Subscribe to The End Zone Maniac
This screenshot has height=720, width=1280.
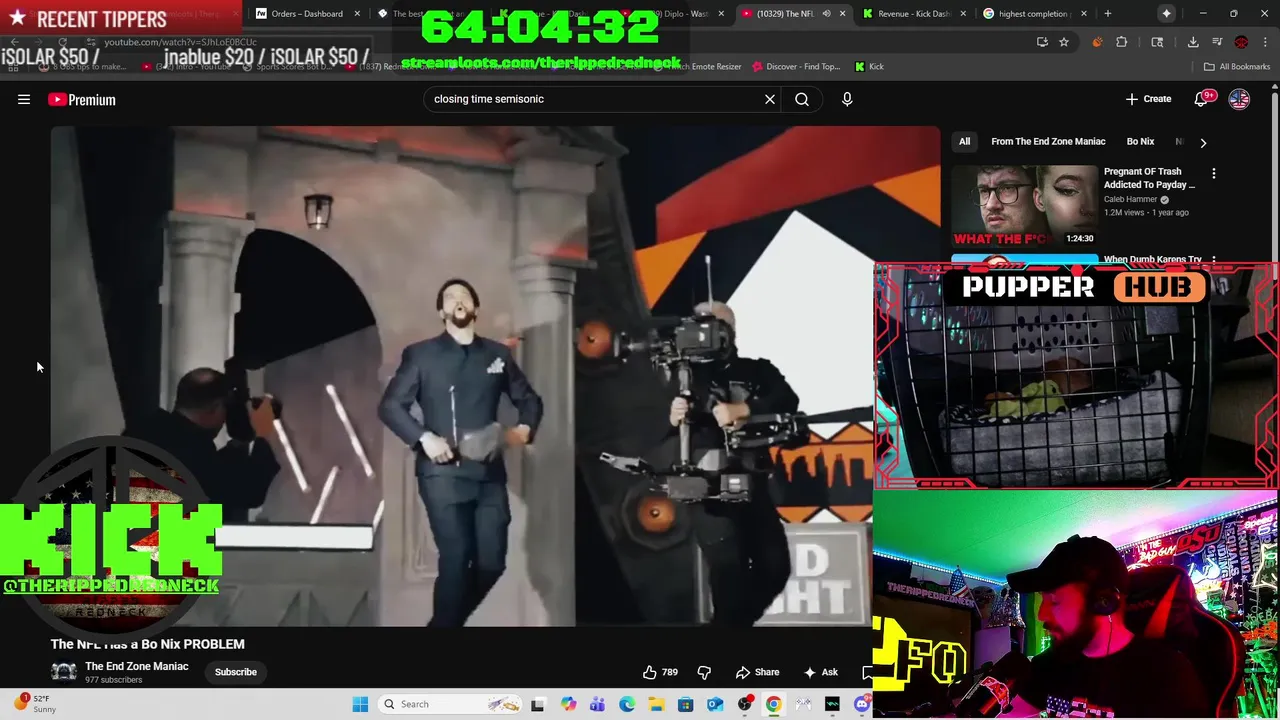236,672
